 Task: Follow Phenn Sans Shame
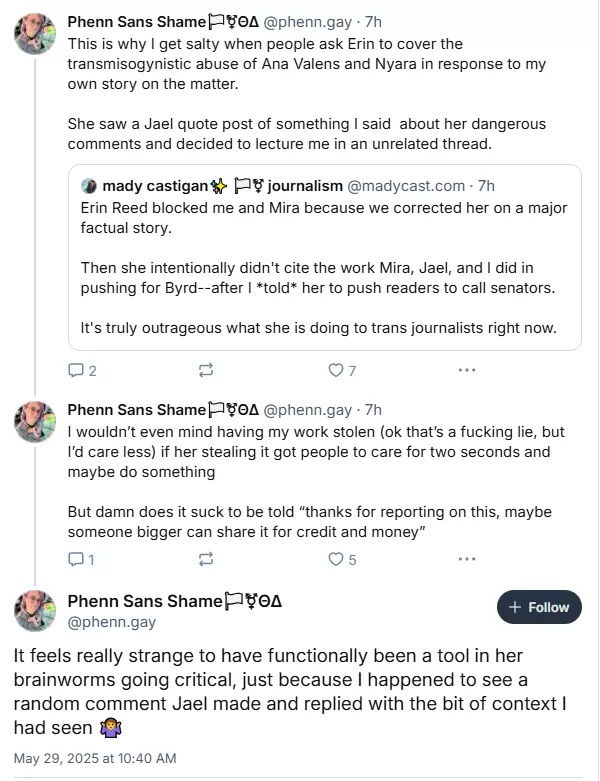pyautogui.click(x=539, y=607)
